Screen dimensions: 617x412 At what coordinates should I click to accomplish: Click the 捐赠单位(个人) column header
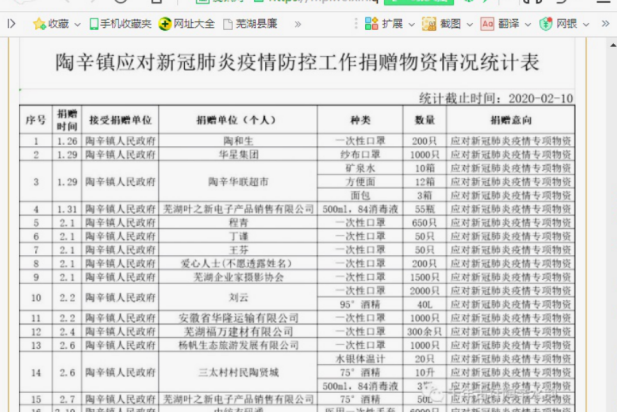pos(238,120)
